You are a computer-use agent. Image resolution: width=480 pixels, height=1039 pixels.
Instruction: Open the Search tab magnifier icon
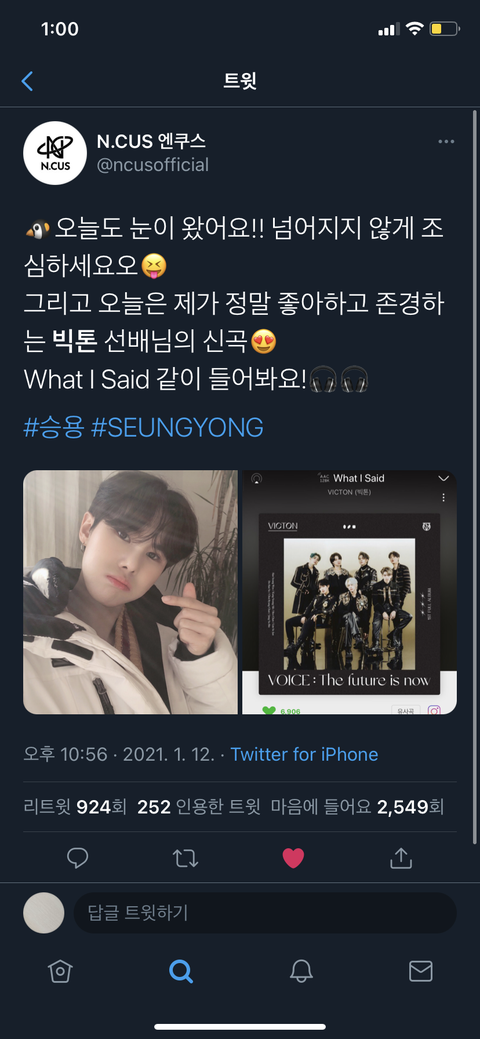point(180,971)
